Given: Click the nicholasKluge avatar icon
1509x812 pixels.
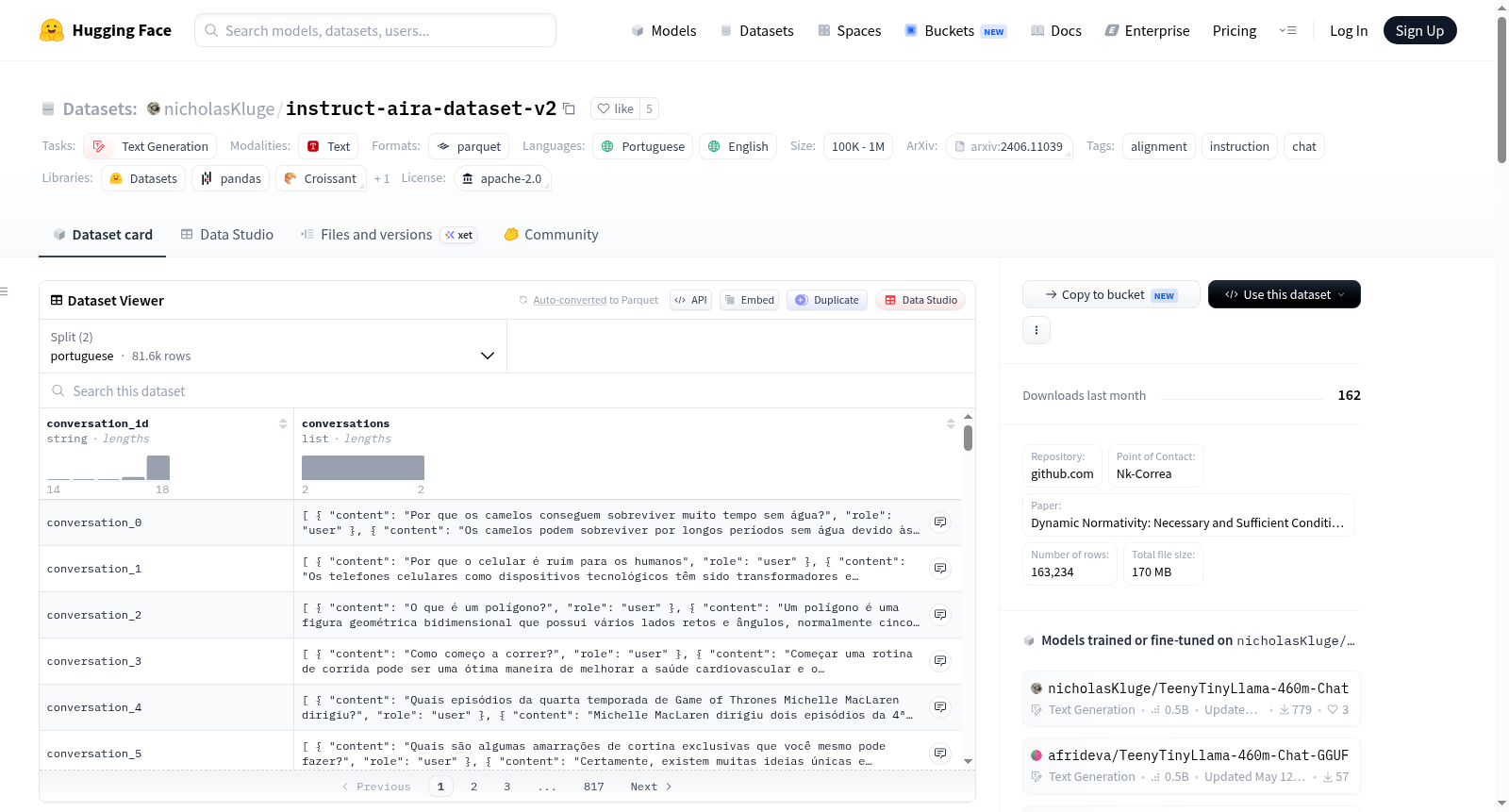Looking at the screenshot, I should coord(154,108).
